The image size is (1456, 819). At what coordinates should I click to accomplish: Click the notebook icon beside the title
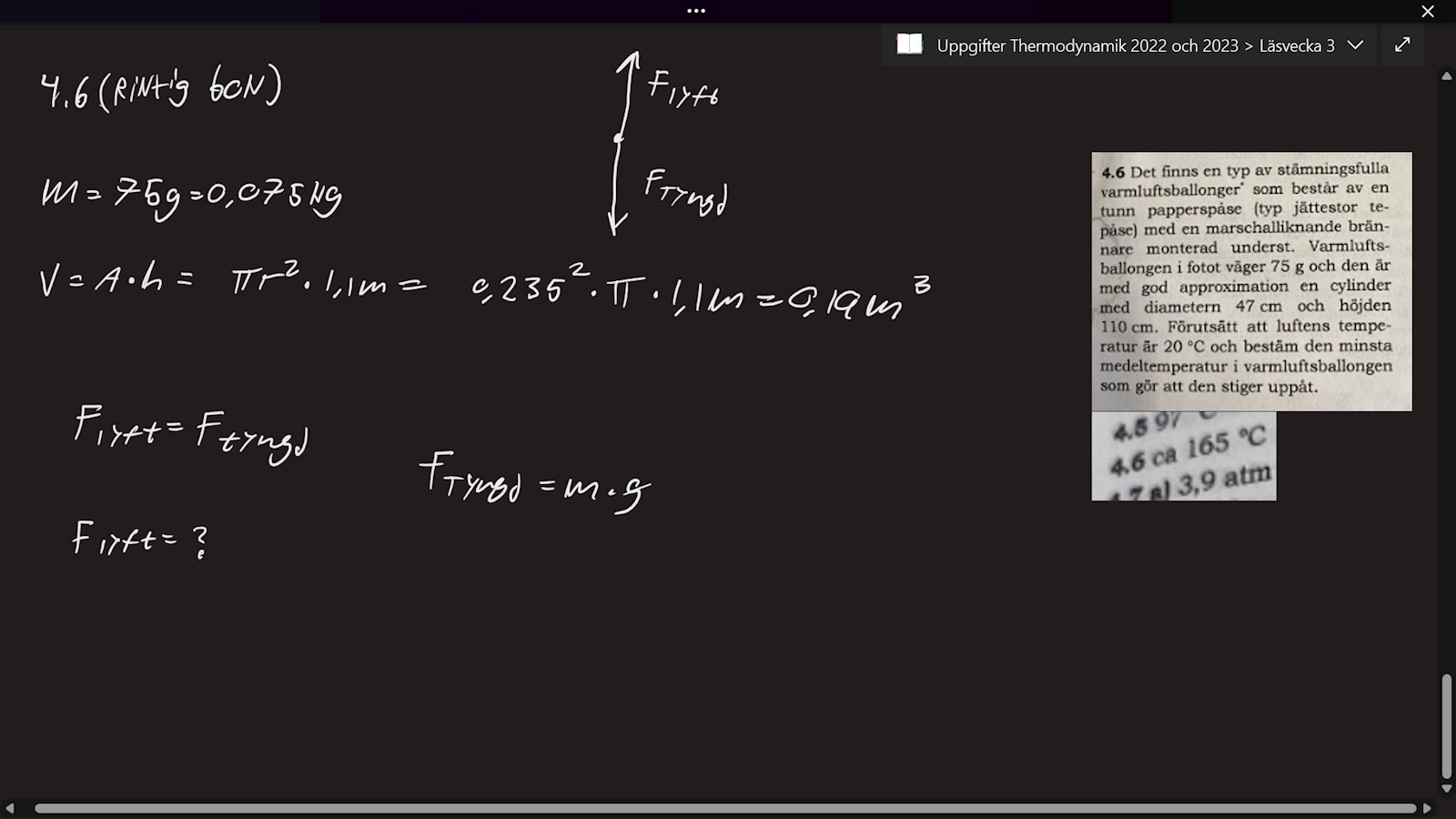[x=909, y=45]
